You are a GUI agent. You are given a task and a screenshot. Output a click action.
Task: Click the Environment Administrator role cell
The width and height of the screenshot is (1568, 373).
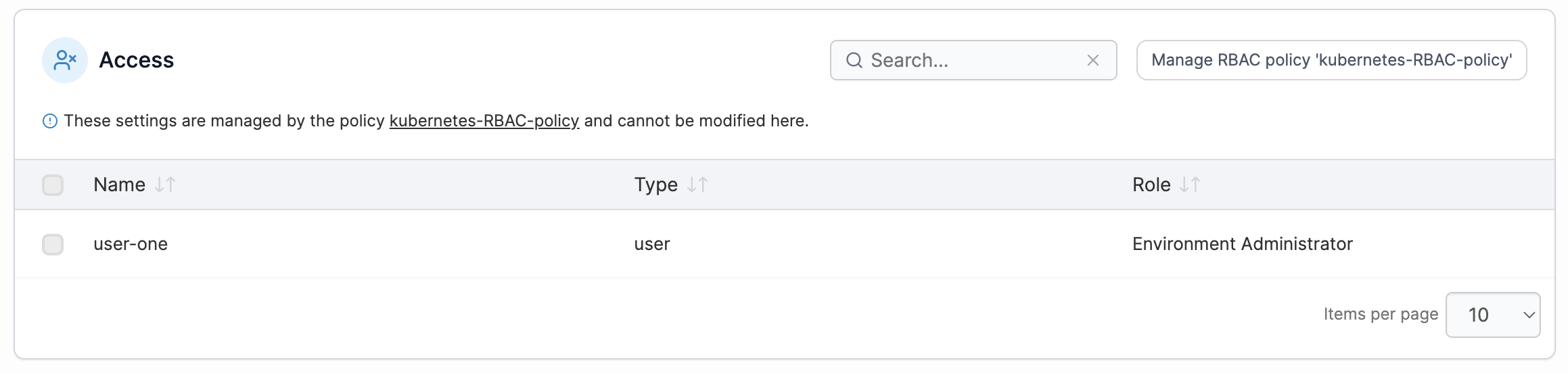click(1242, 244)
